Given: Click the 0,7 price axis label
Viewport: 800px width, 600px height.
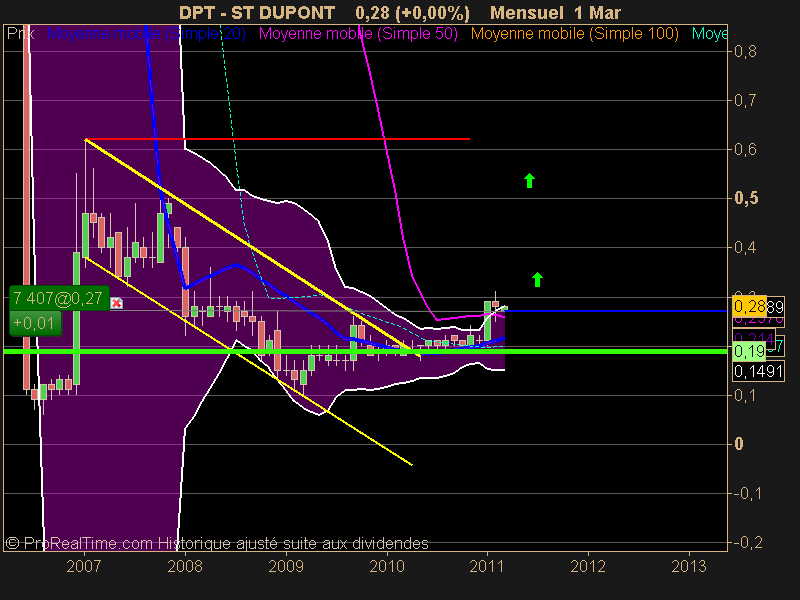Looking at the screenshot, I should [x=745, y=101].
